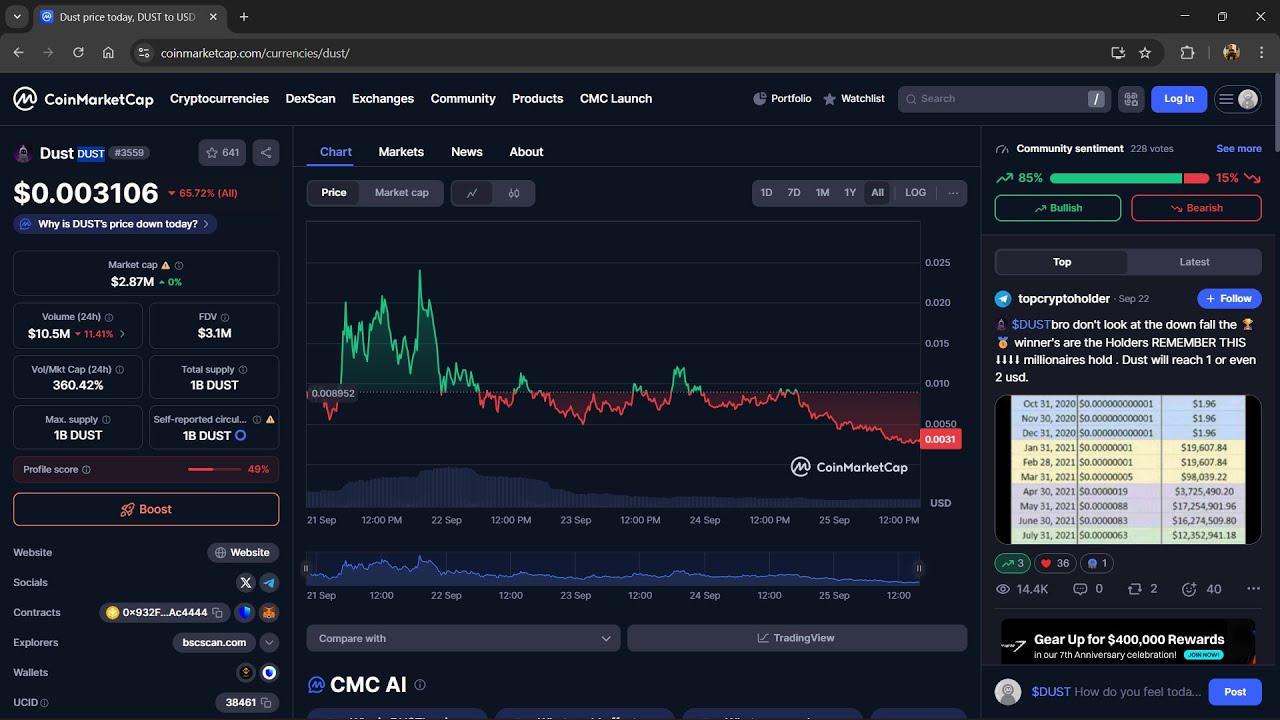The width and height of the screenshot is (1280, 720).
Task: Copy the UCID 38461 value
Action: click(x=266, y=702)
